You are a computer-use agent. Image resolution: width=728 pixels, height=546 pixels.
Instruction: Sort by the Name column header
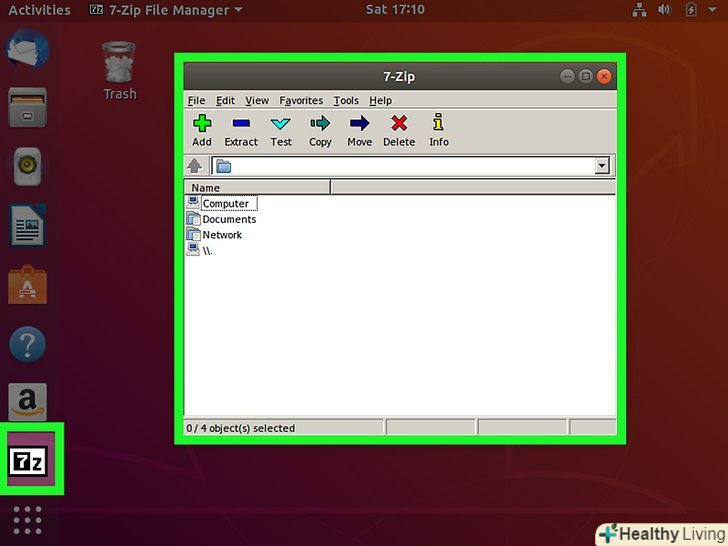click(x=257, y=188)
